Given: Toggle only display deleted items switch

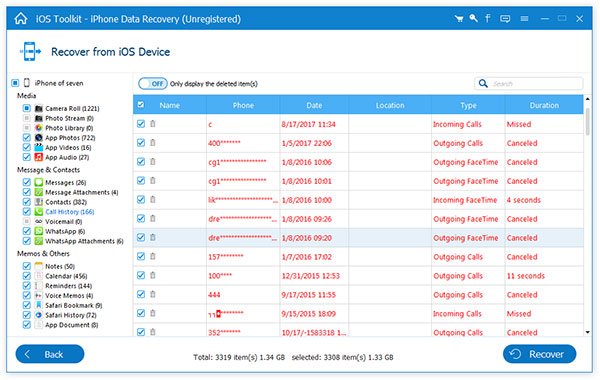Looking at the screenshot, I should [153, 83].
